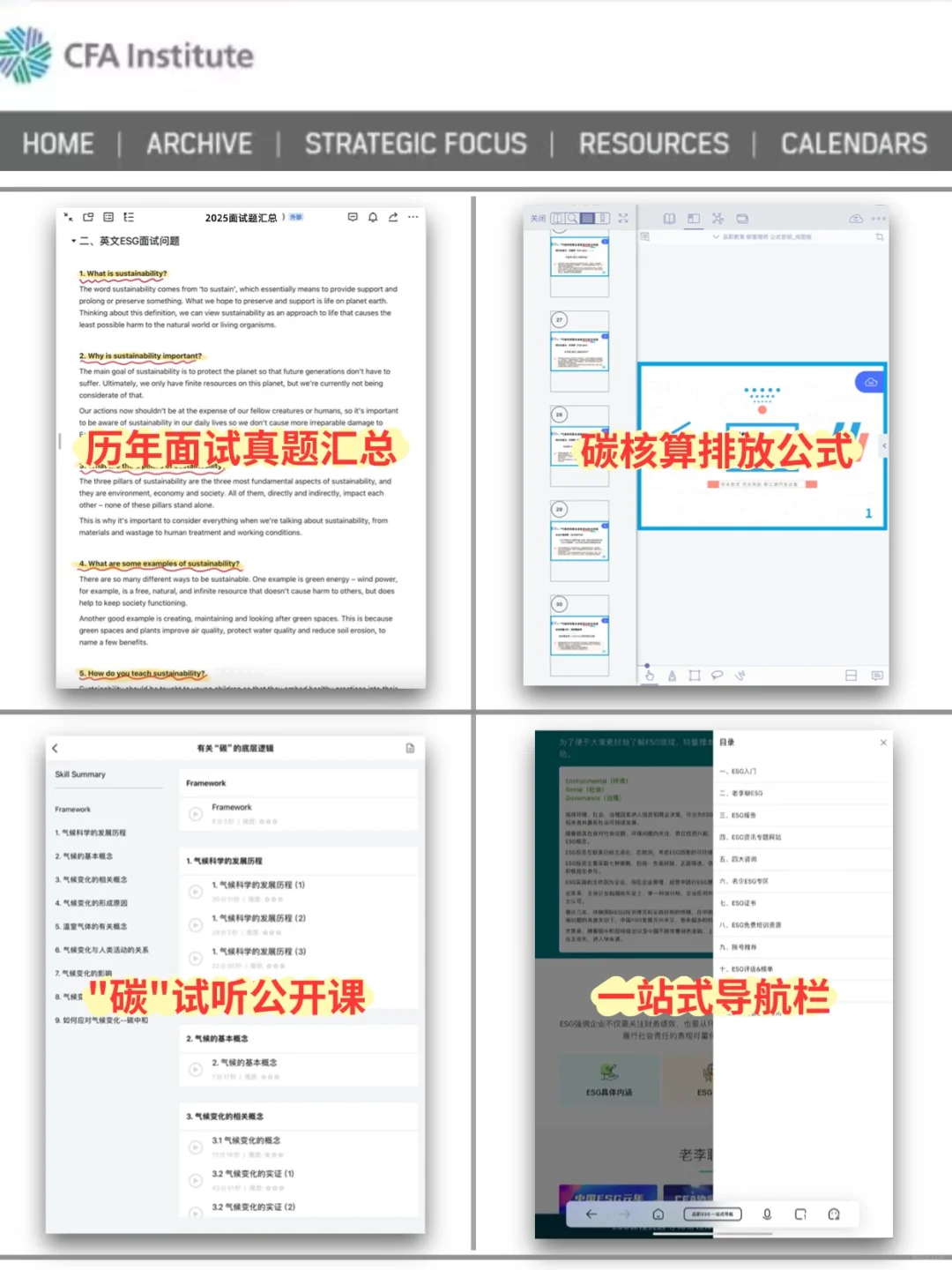The height and width of the screenshot is (1270, 952).
Task: Open 三、ESG报告 in 目录 list
Action: point(803,815)
